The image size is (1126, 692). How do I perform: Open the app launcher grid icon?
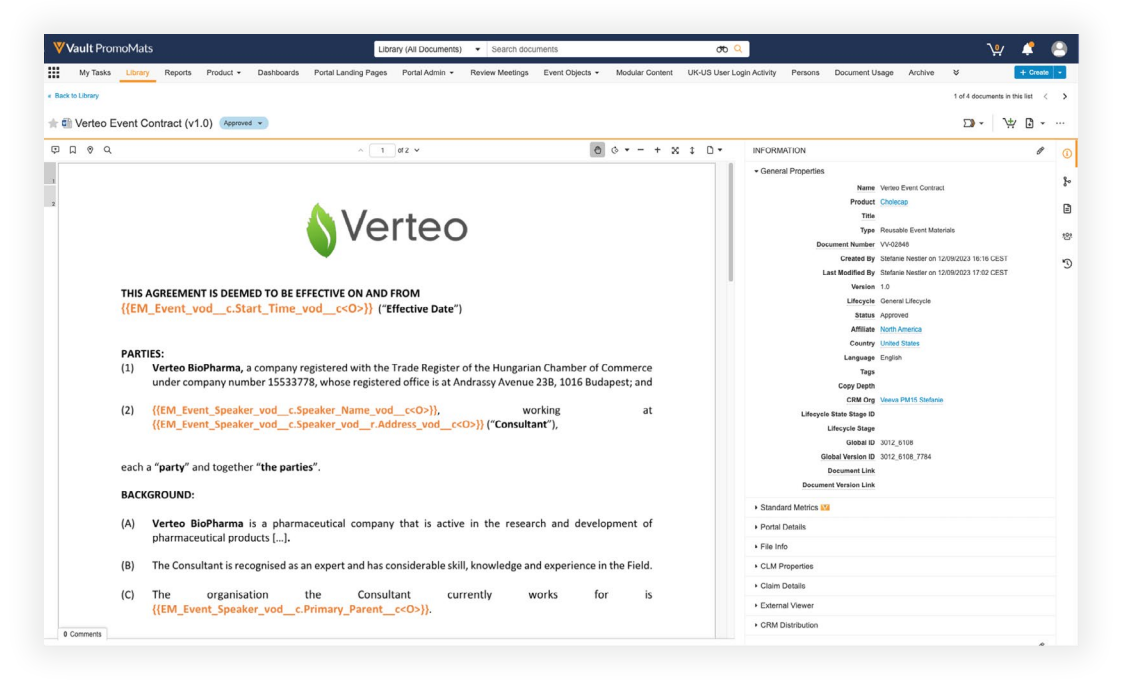54,73
